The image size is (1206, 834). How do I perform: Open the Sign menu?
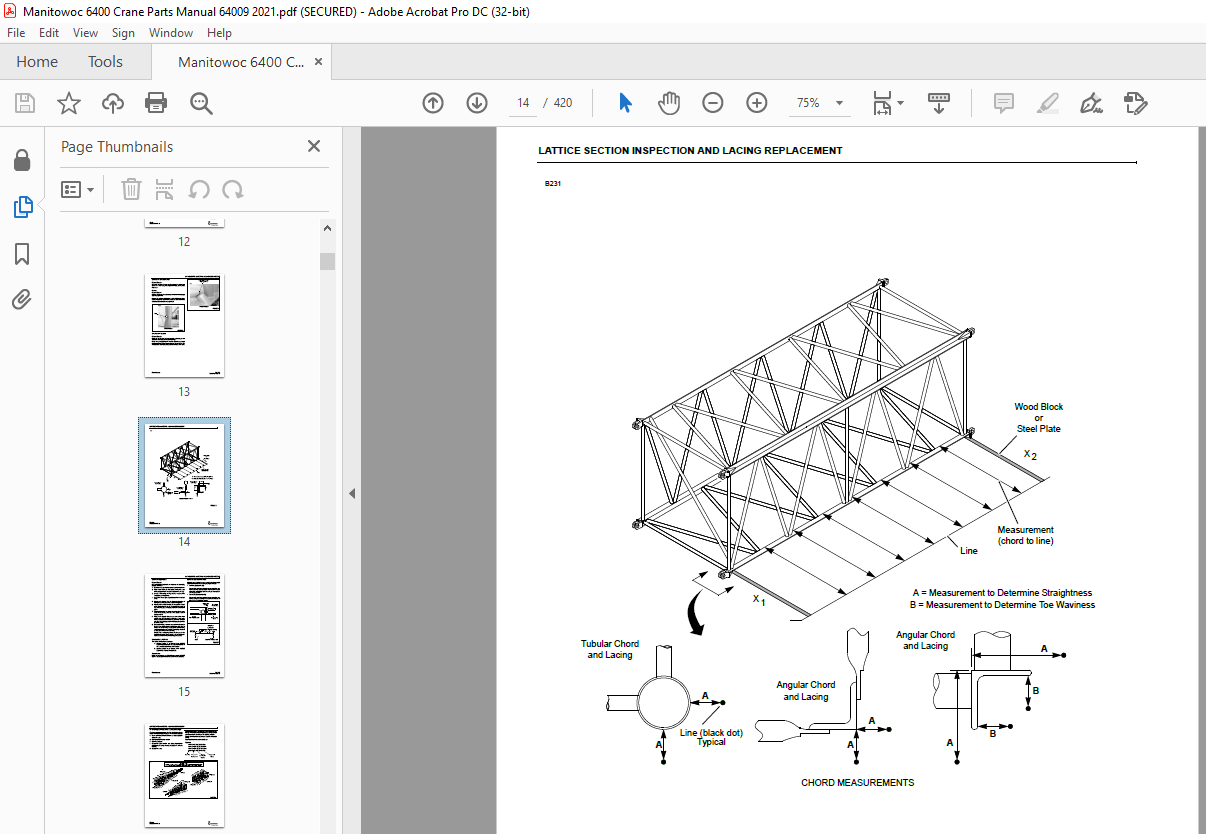click(x=123, y=33)
